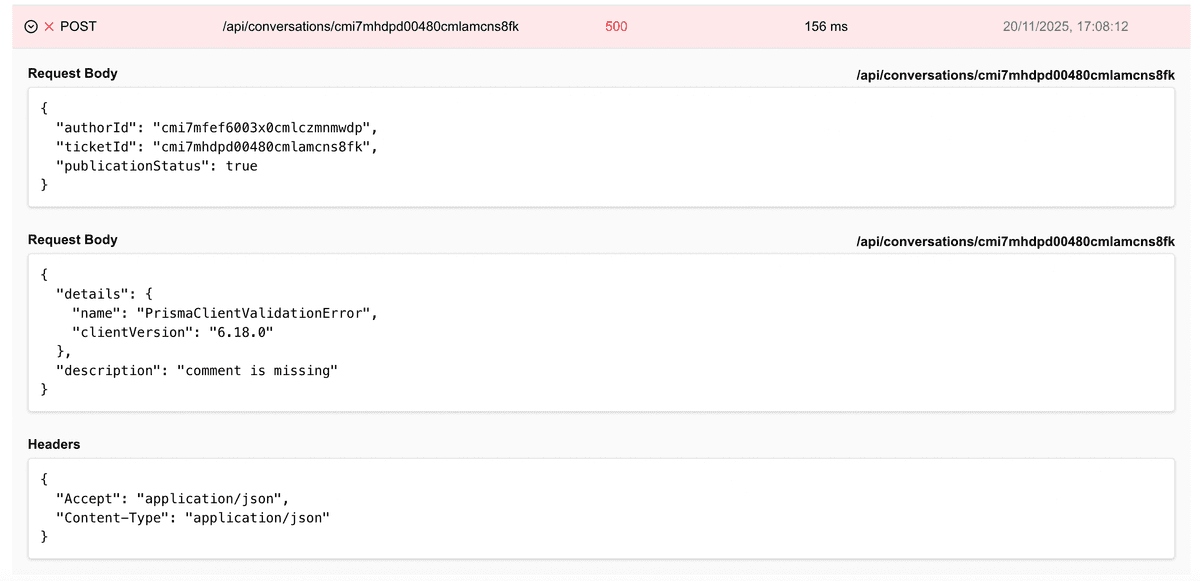Select the POST method label
This screenshot has height=581, width=1200.
pyautogui.click(x=79, y=27)
